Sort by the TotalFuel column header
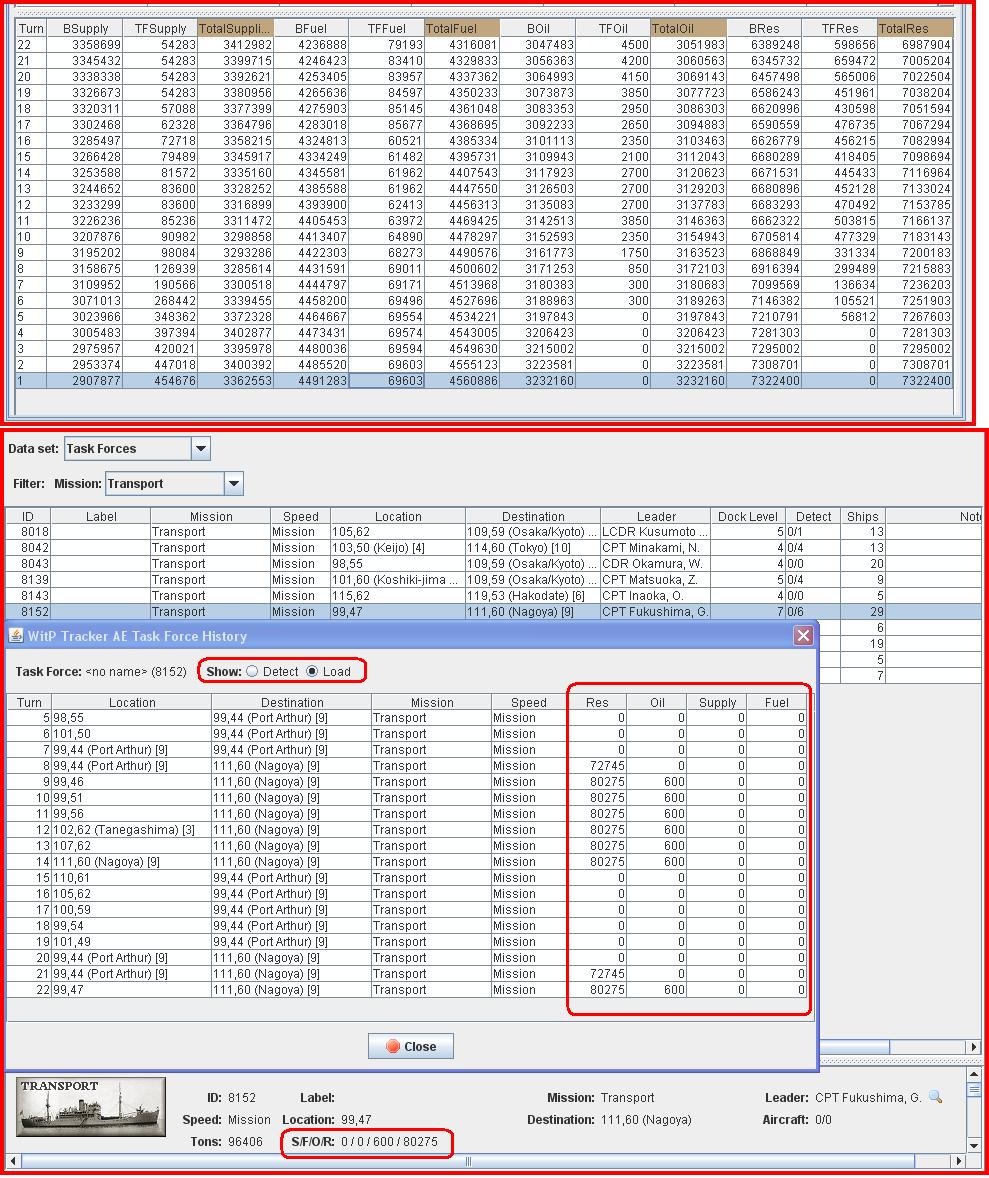The width and height of the screenshot is (989, 1178). (461, 29)
